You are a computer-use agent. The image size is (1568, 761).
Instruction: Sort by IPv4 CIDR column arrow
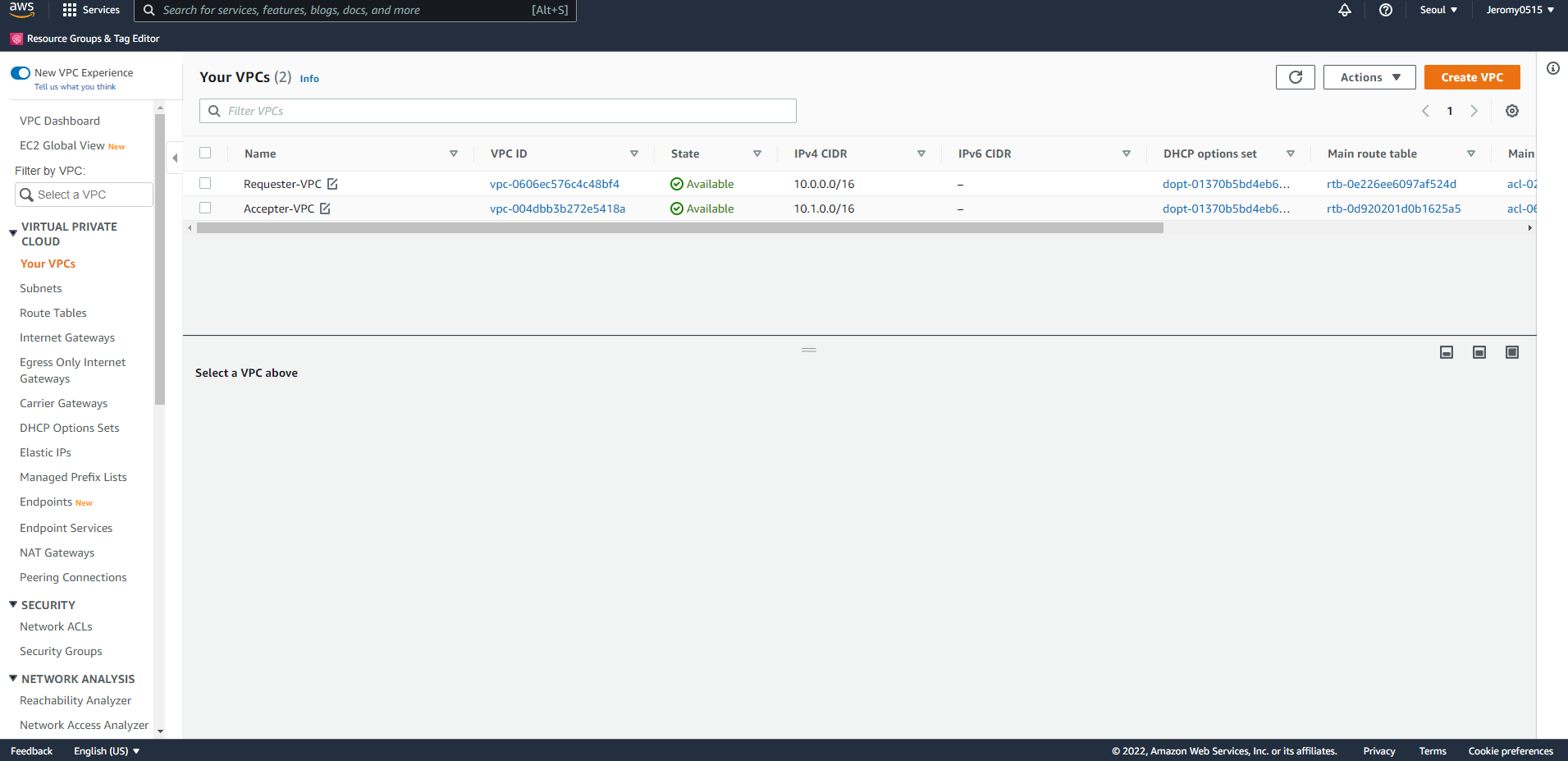coord(921,154)
